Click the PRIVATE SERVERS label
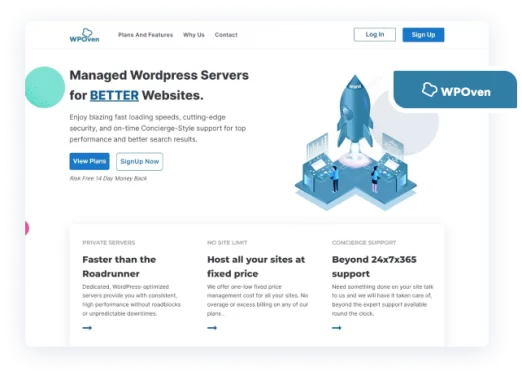 pos(109,243)
